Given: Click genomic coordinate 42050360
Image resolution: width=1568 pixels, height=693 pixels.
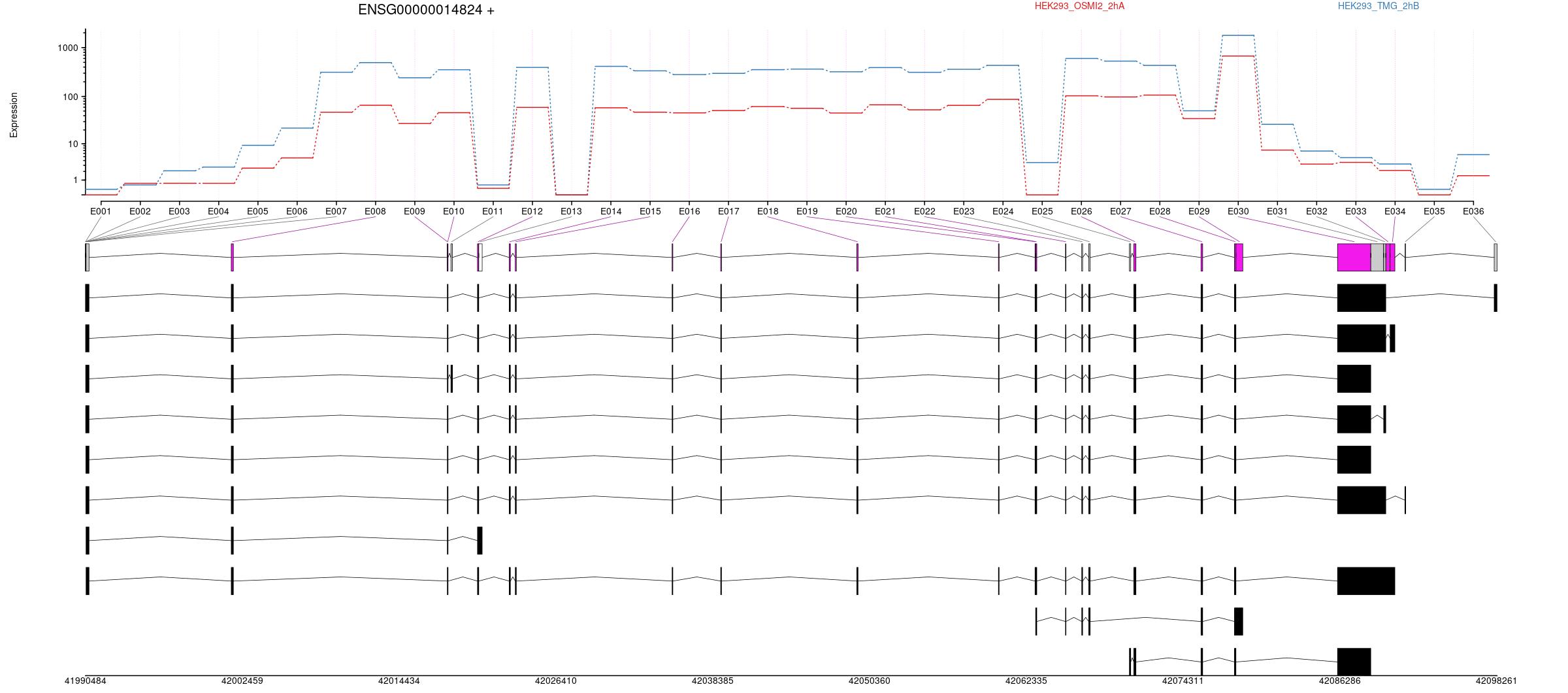Looking at the screenshot, I should coord(869,681).
